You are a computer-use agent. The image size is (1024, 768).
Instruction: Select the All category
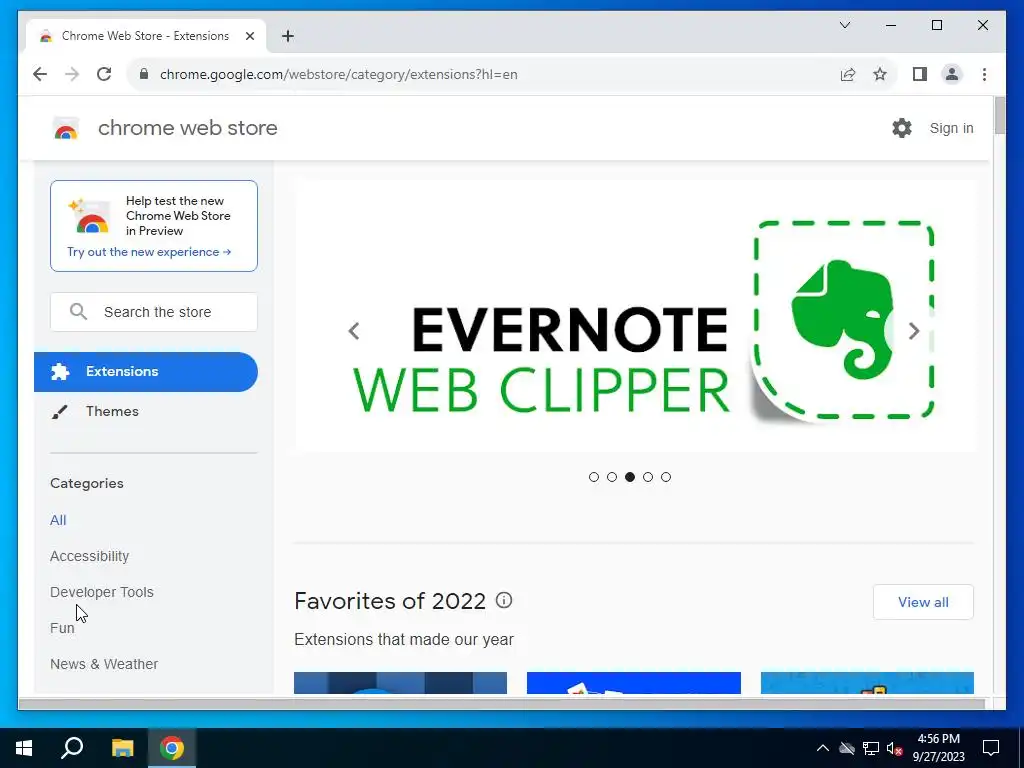coord(58,520)
